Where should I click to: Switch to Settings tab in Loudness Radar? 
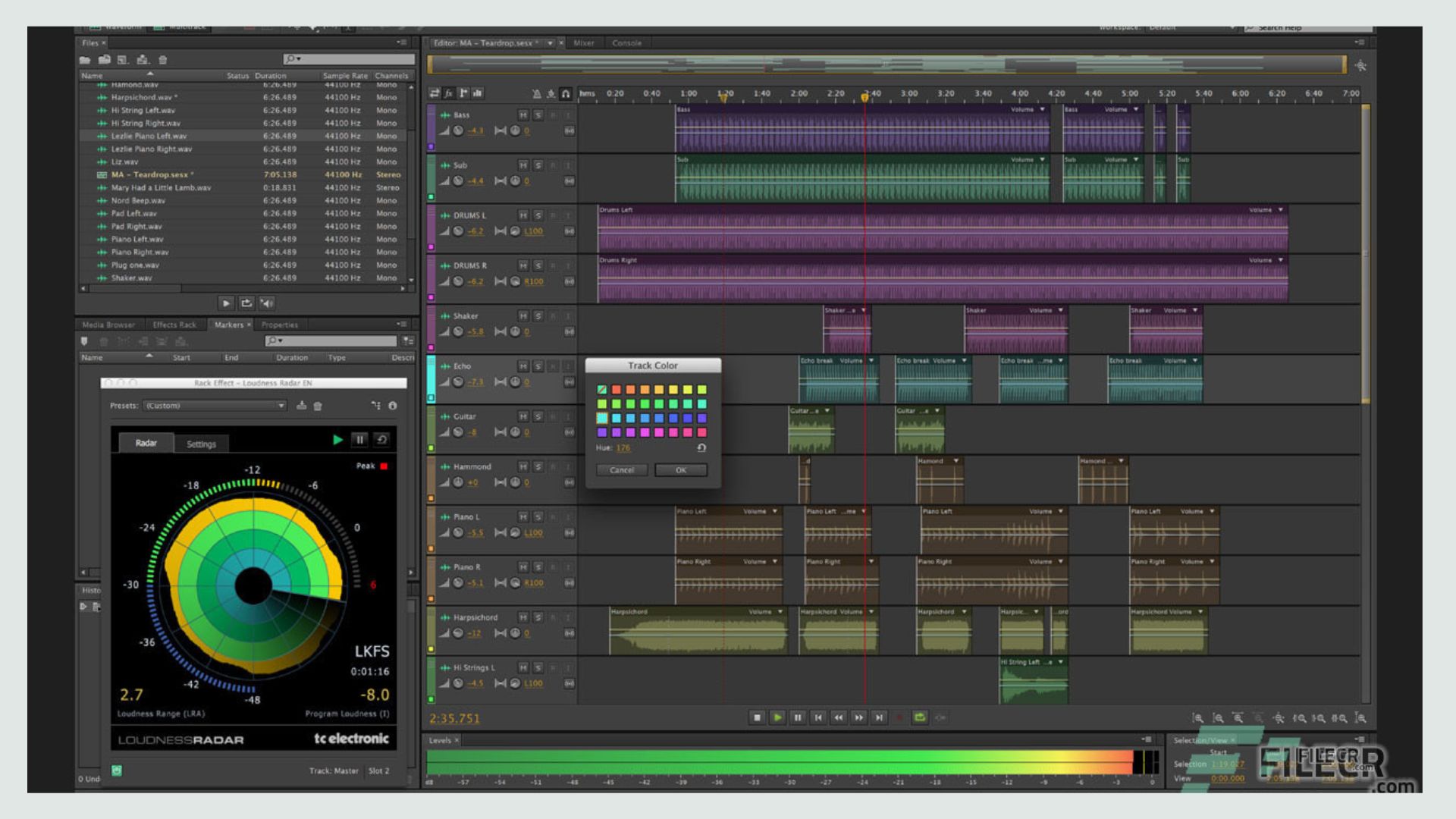point(202,444)
